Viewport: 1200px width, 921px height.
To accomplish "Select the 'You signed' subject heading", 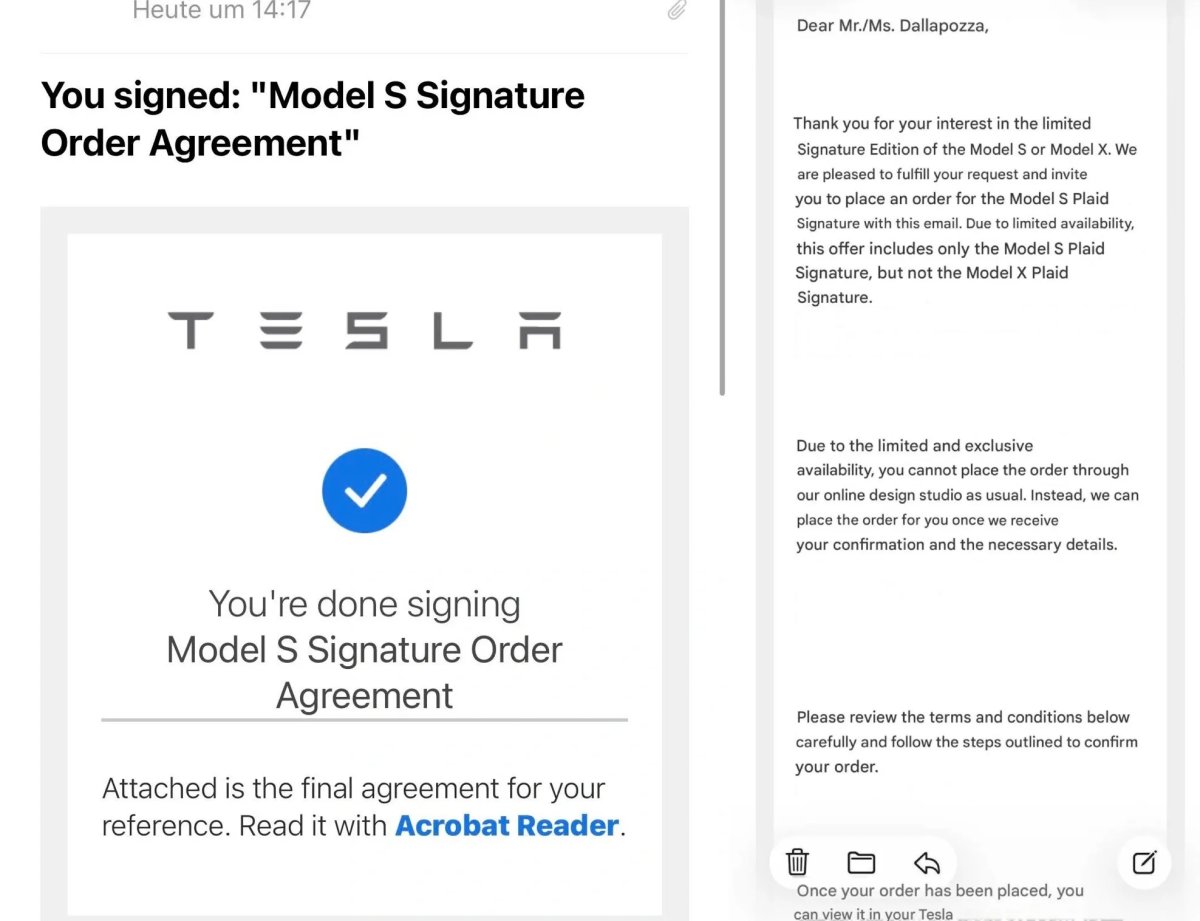I will [x=313, y=119].
